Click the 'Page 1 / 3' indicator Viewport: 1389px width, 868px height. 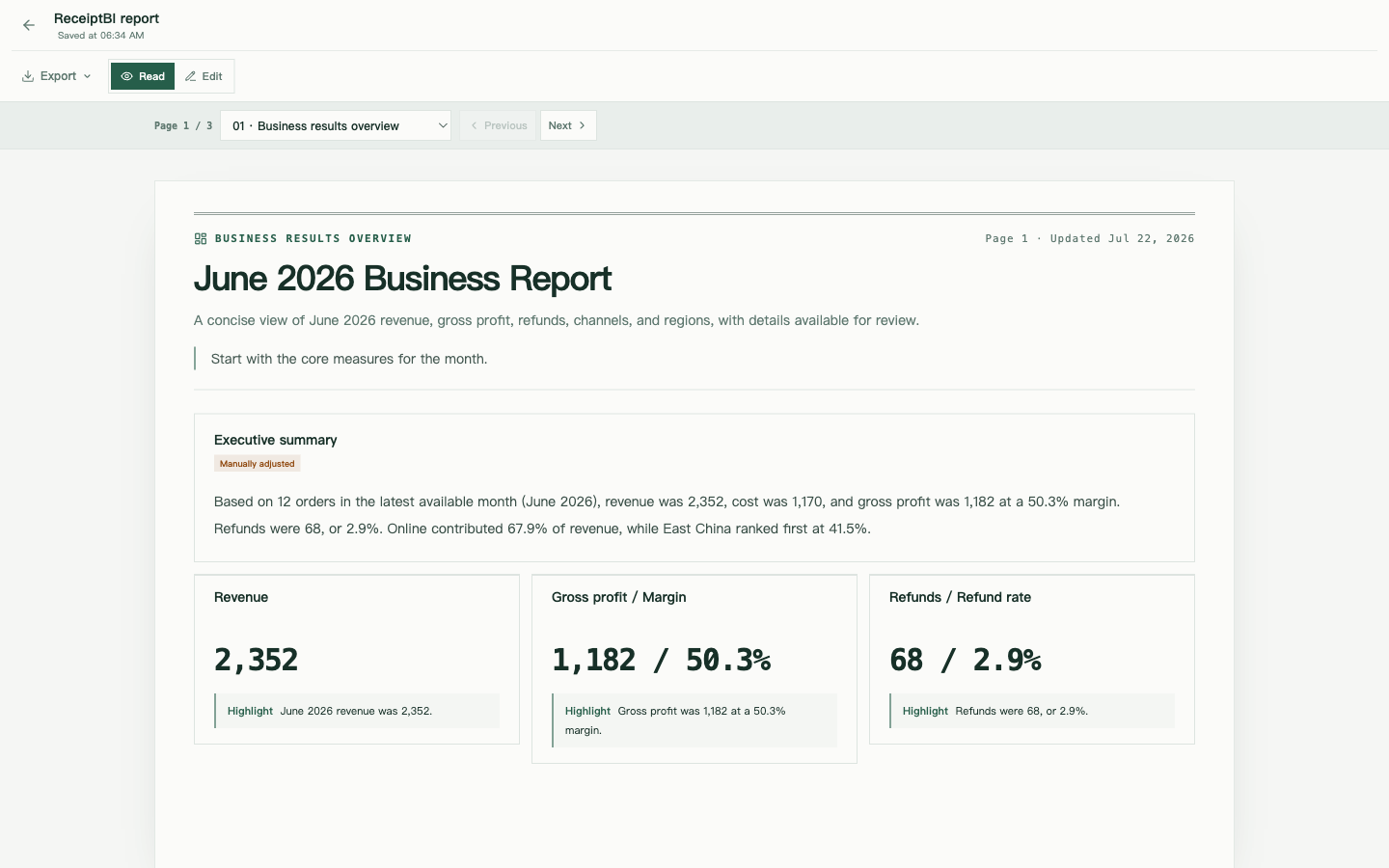183,125
